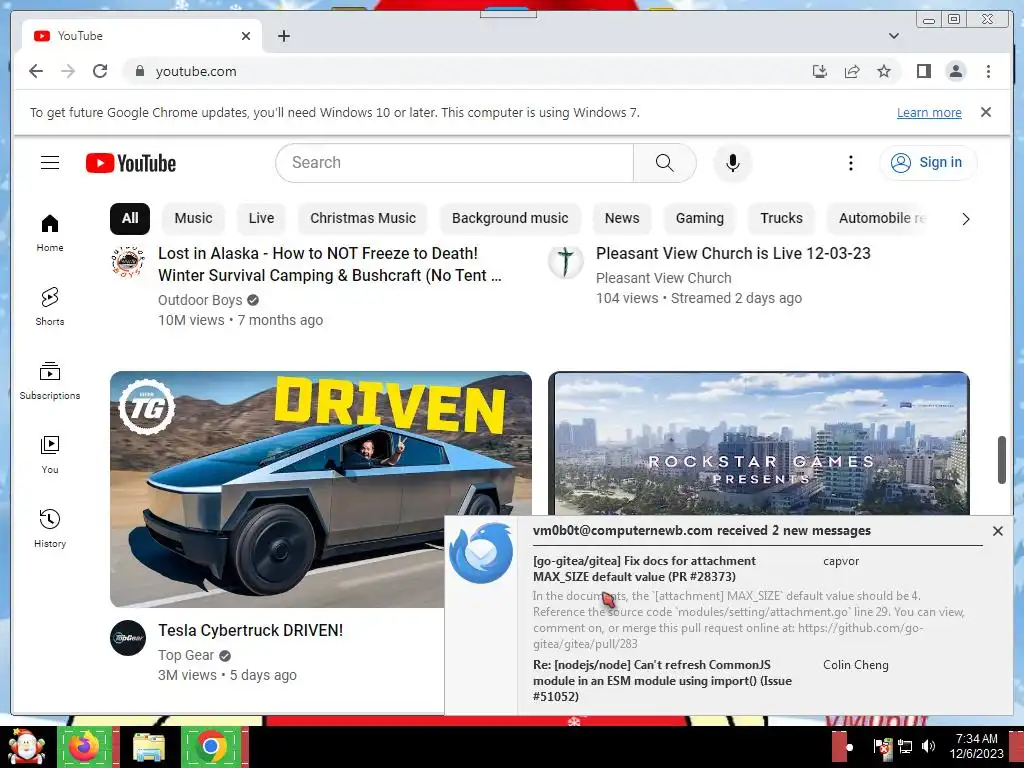Open Top Gear channel name

pyautogui.click(x=185, y=655)
